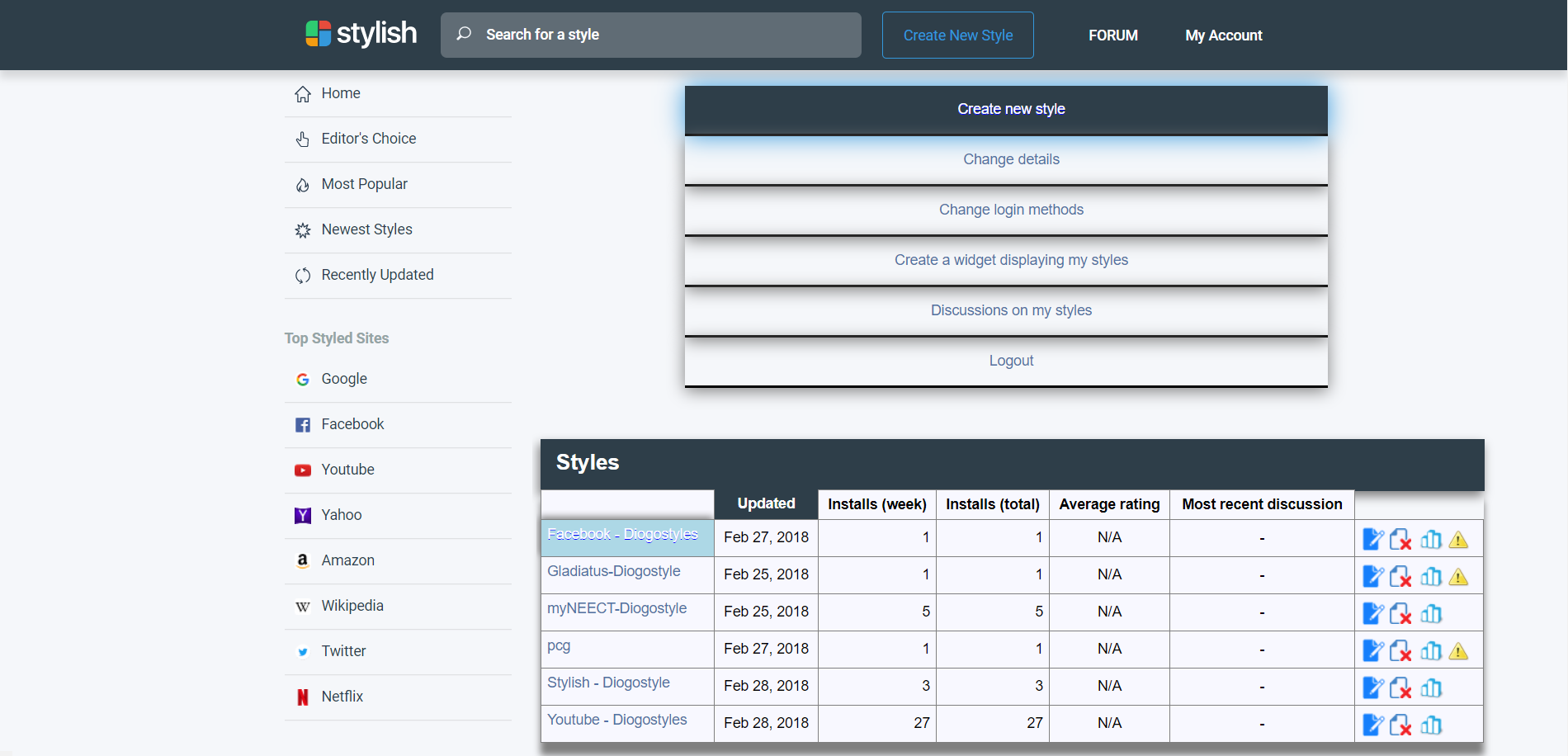Image resolution: width=1568 pixels, height=756 pixels.
Task: Sort by the 'Most recent discussion' column header
Action: coord(1262,504)
